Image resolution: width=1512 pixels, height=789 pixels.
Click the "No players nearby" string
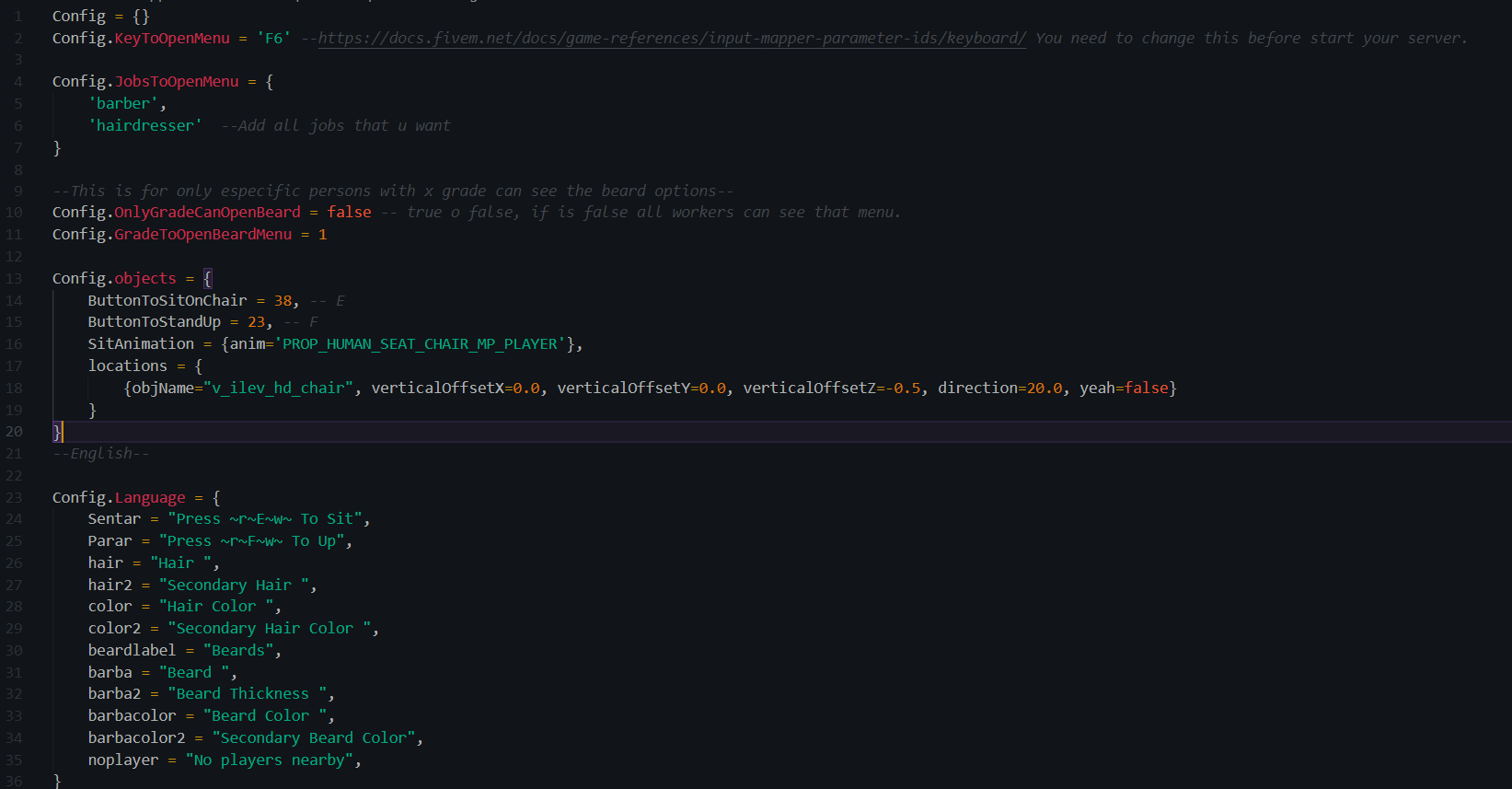pyautogui.click(x=269, y=760)
